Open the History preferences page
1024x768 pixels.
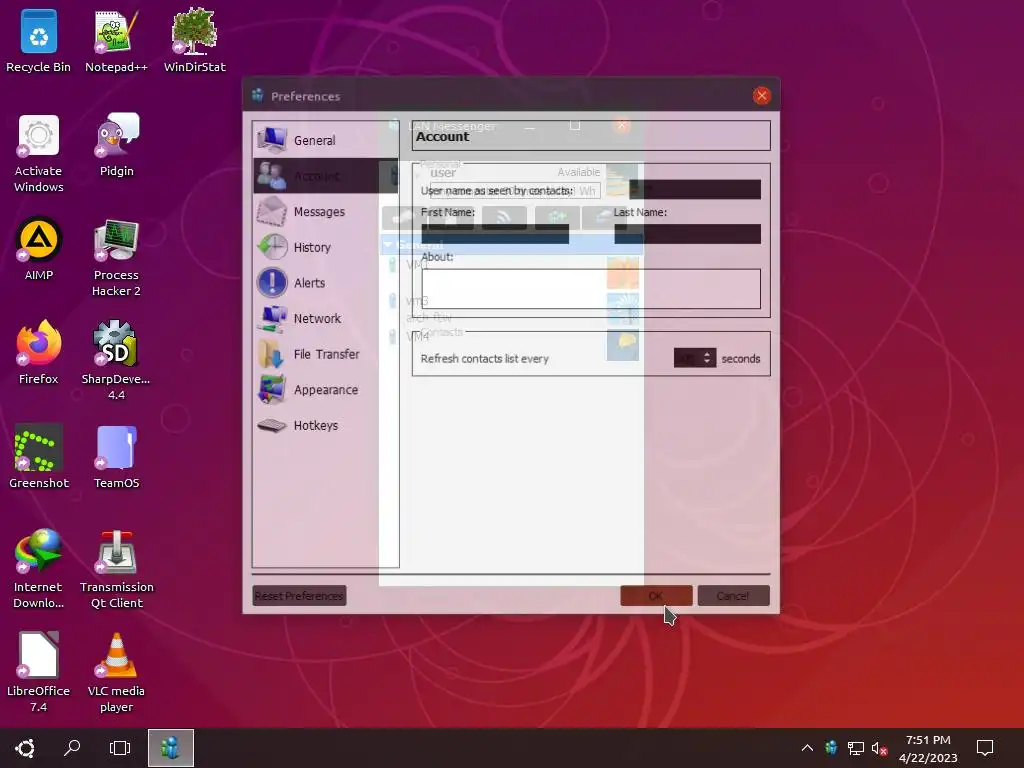coord(325,247)
